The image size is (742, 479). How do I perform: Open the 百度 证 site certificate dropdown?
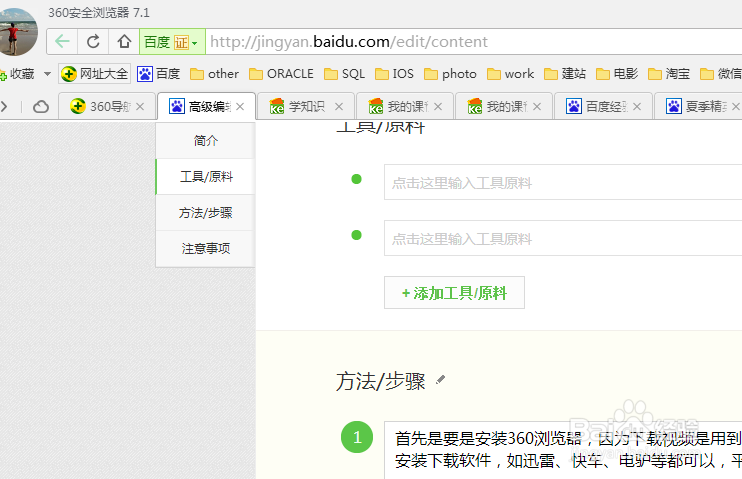172,42
